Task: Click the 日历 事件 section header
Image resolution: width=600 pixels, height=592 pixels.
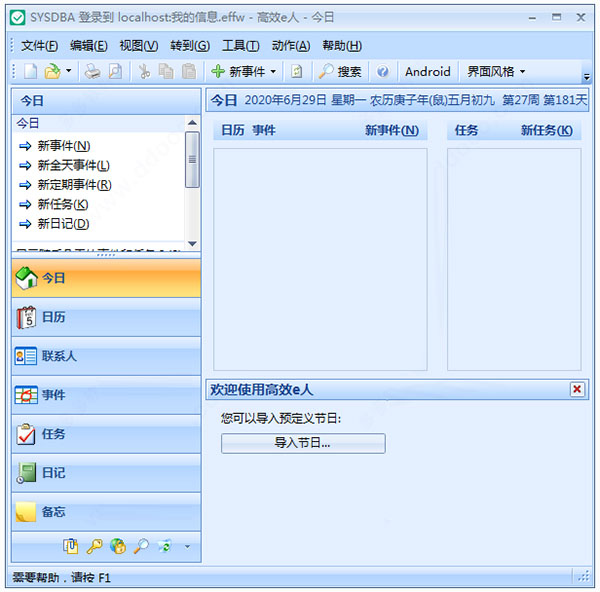Action: pos(248,130)
